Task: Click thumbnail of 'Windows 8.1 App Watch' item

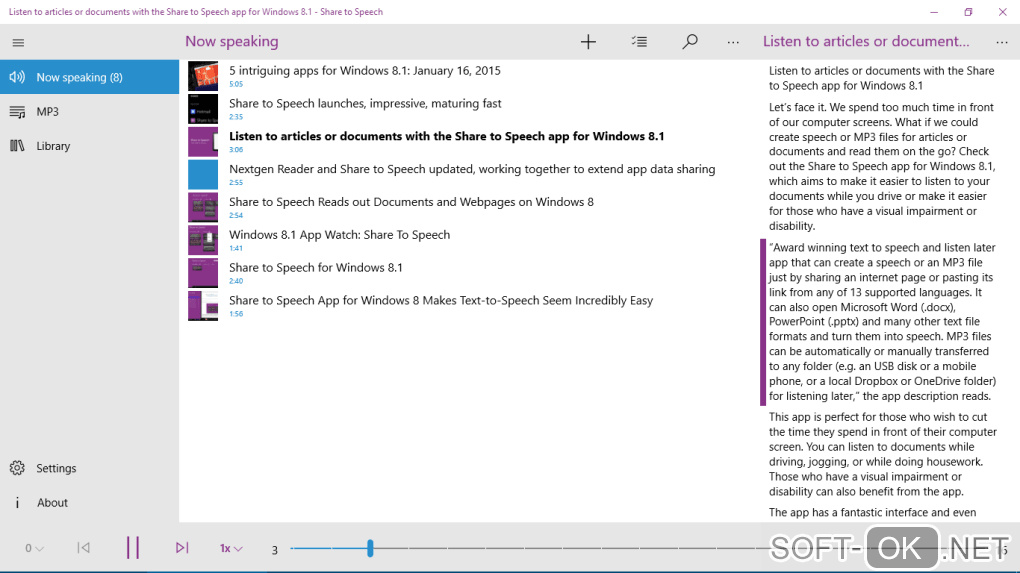Action: point(203,241)
